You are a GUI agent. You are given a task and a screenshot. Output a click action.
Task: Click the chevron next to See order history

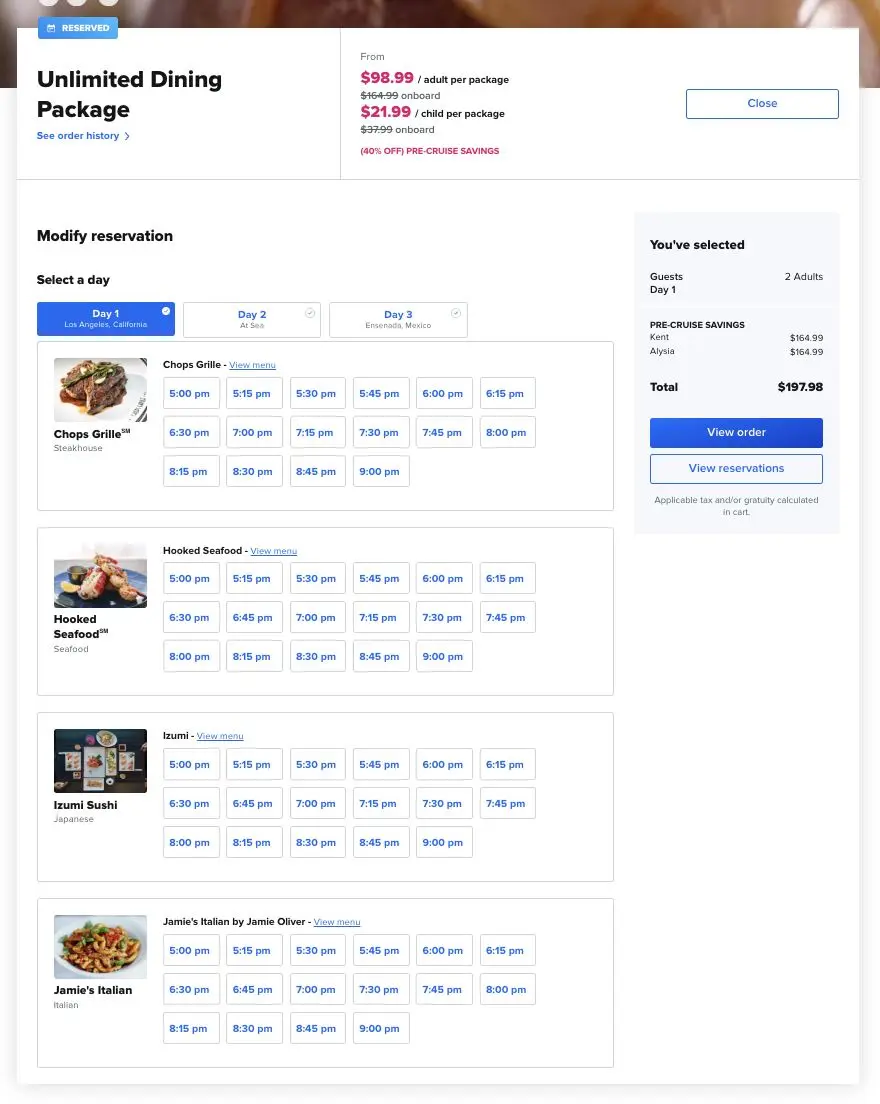(125, 136)
